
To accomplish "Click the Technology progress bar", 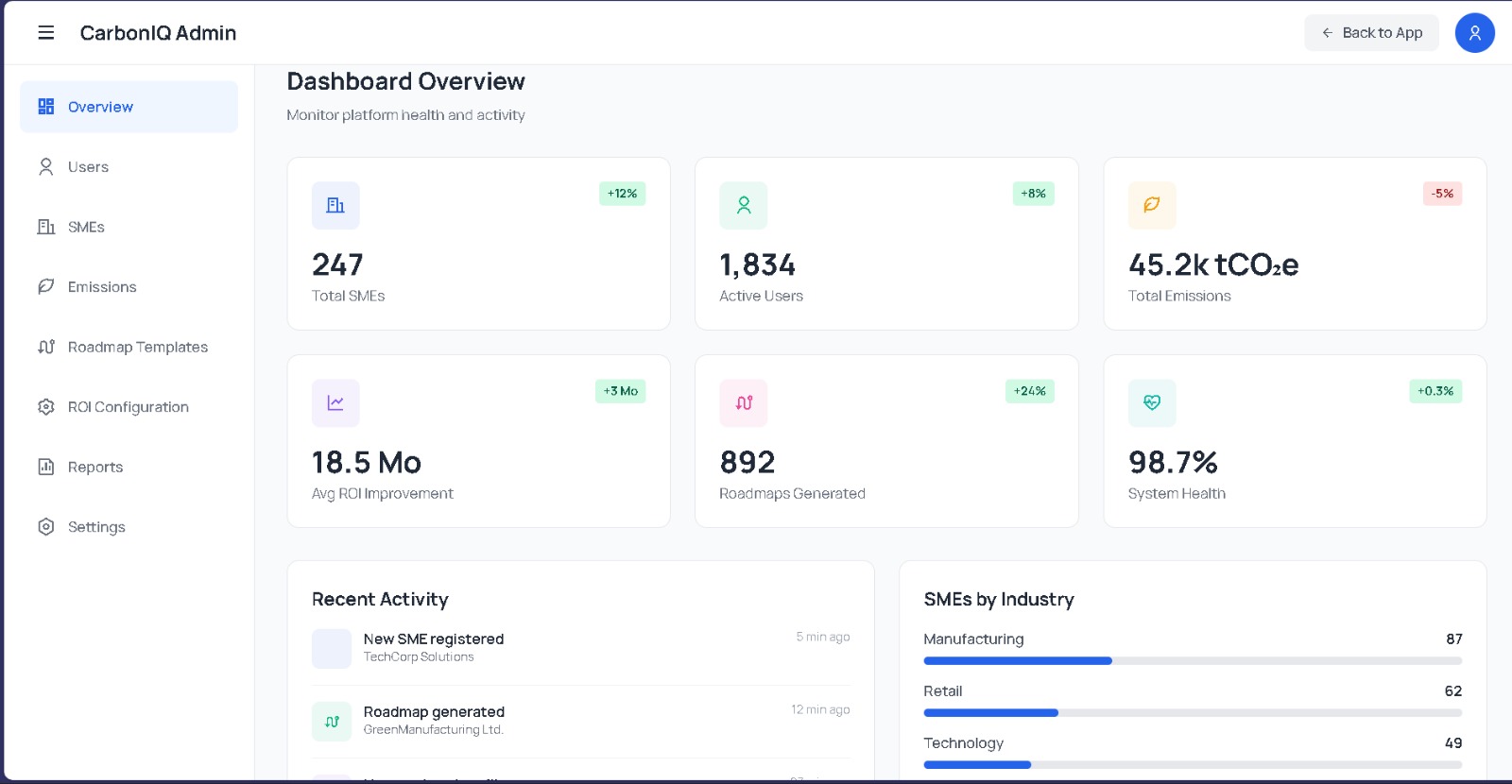I will click(x=1193, y=765).
